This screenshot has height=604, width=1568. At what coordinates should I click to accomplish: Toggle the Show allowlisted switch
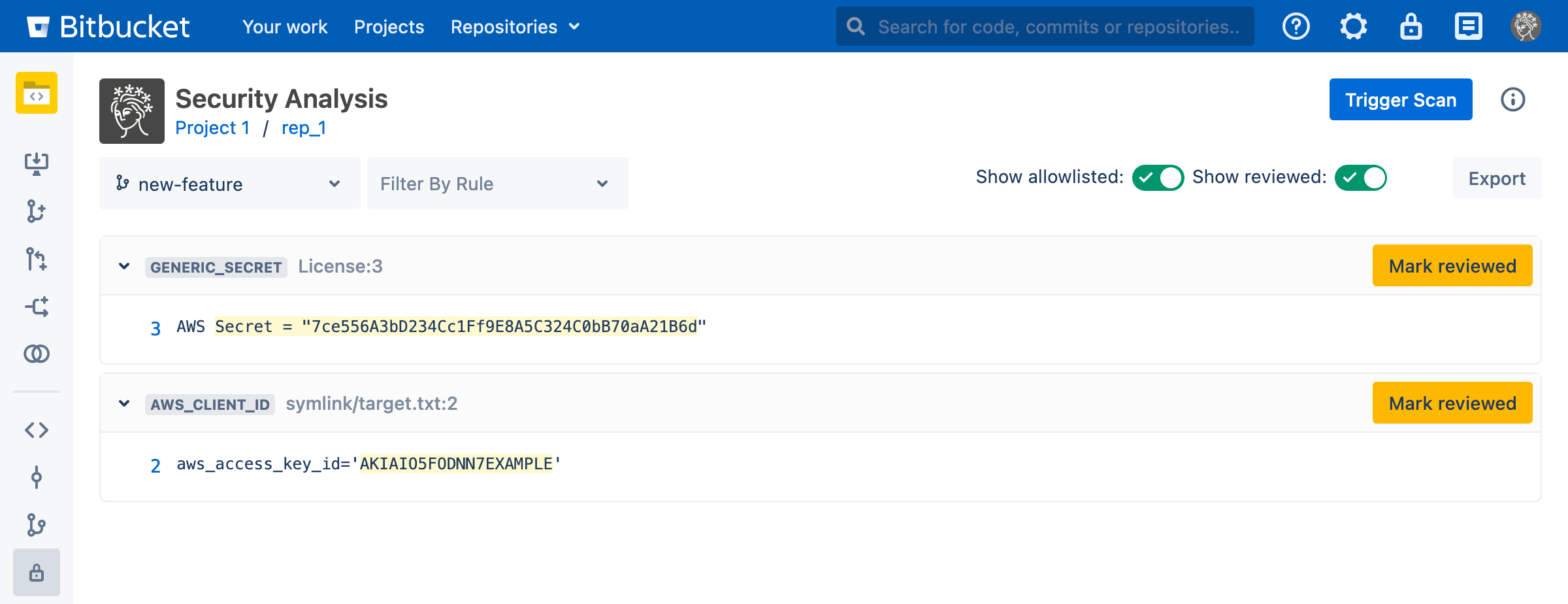coord(1158,178)
